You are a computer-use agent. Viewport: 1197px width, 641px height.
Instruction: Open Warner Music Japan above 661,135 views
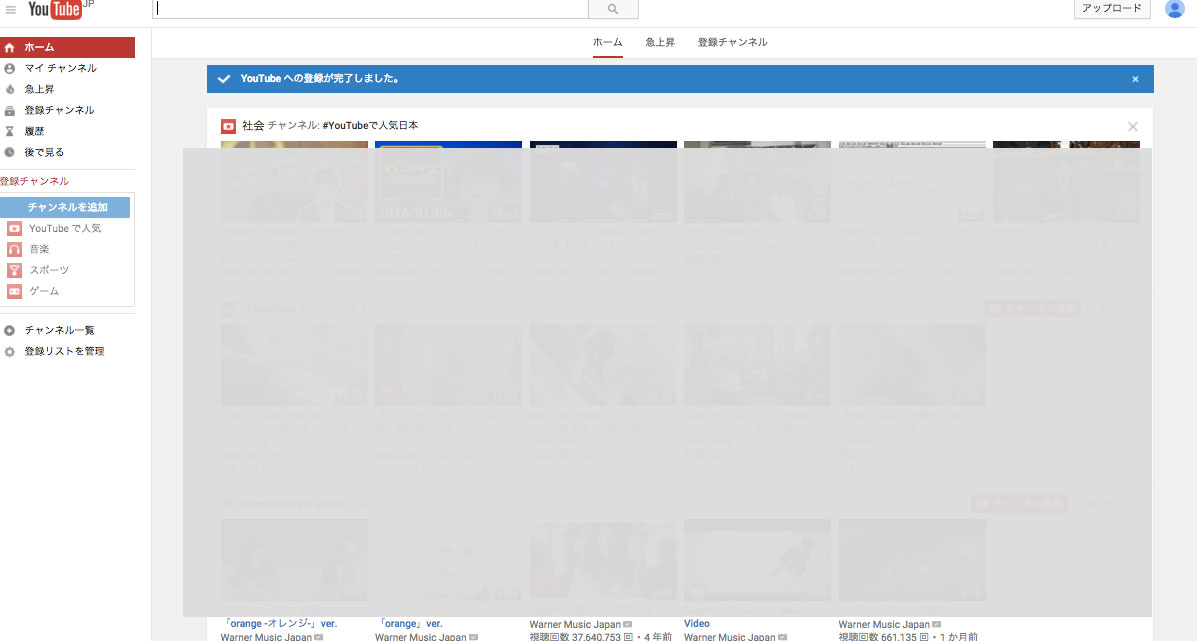click(x=884, y=624)
